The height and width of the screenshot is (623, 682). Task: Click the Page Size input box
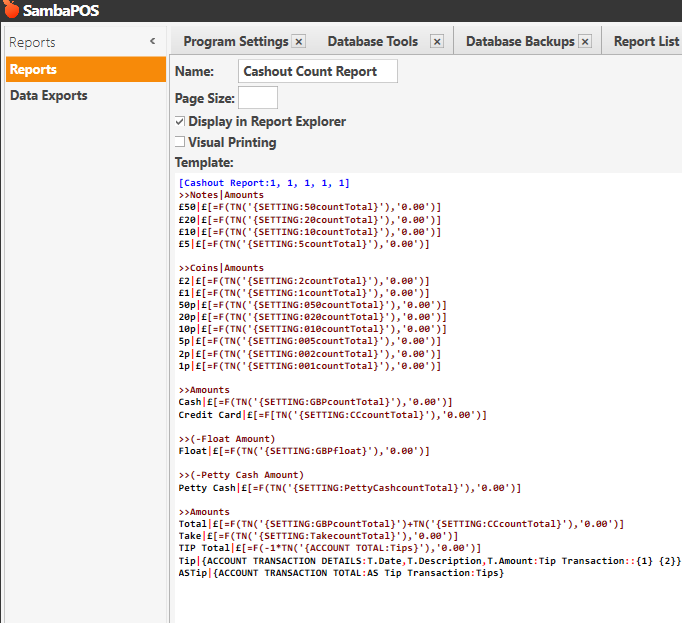(257, 98)
